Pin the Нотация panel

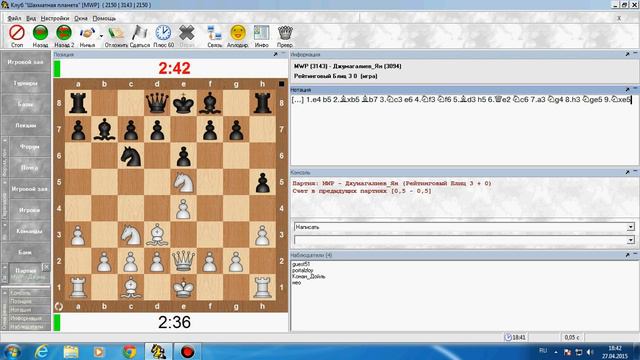pos(627,89)
